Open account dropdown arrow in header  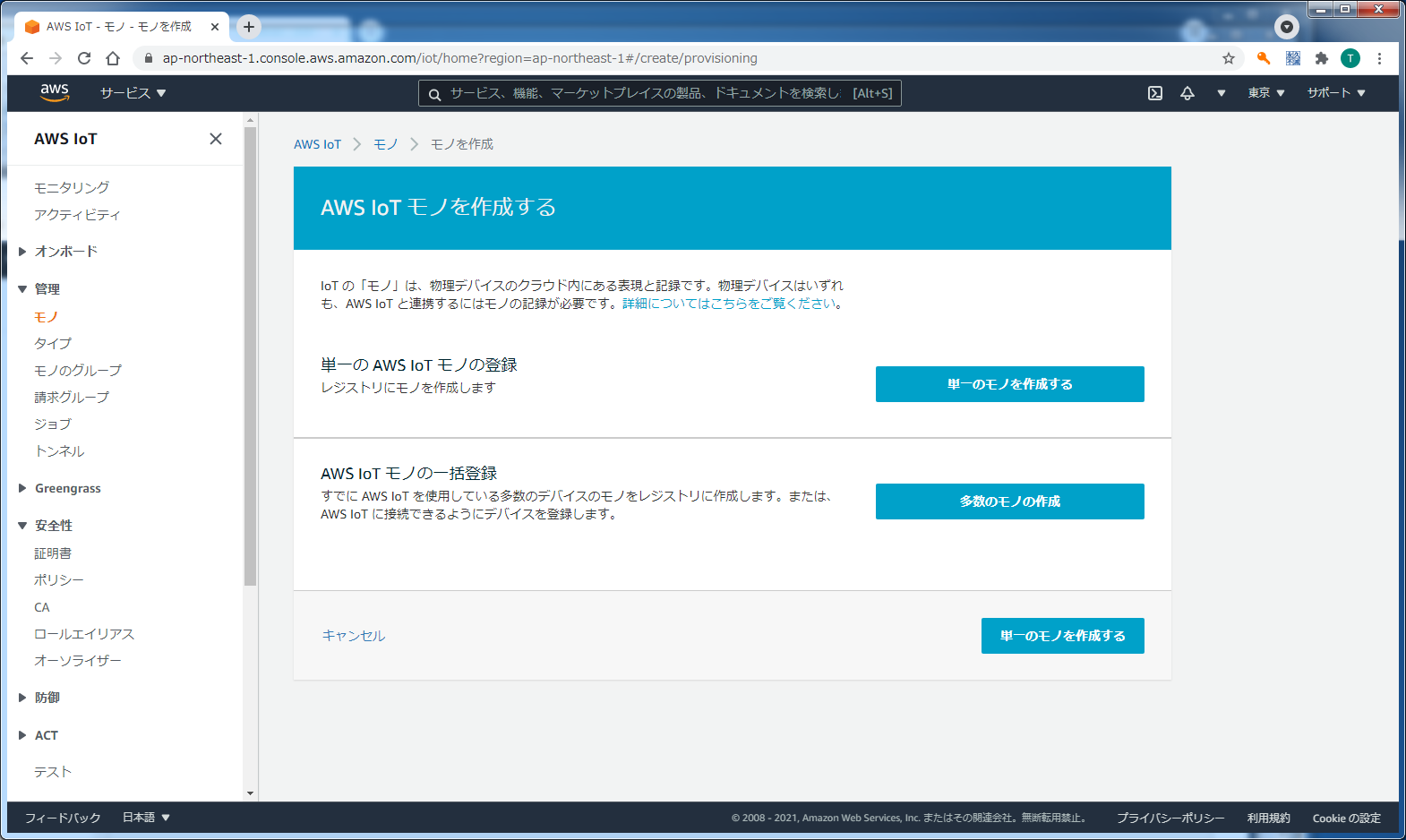(1221, 93)
